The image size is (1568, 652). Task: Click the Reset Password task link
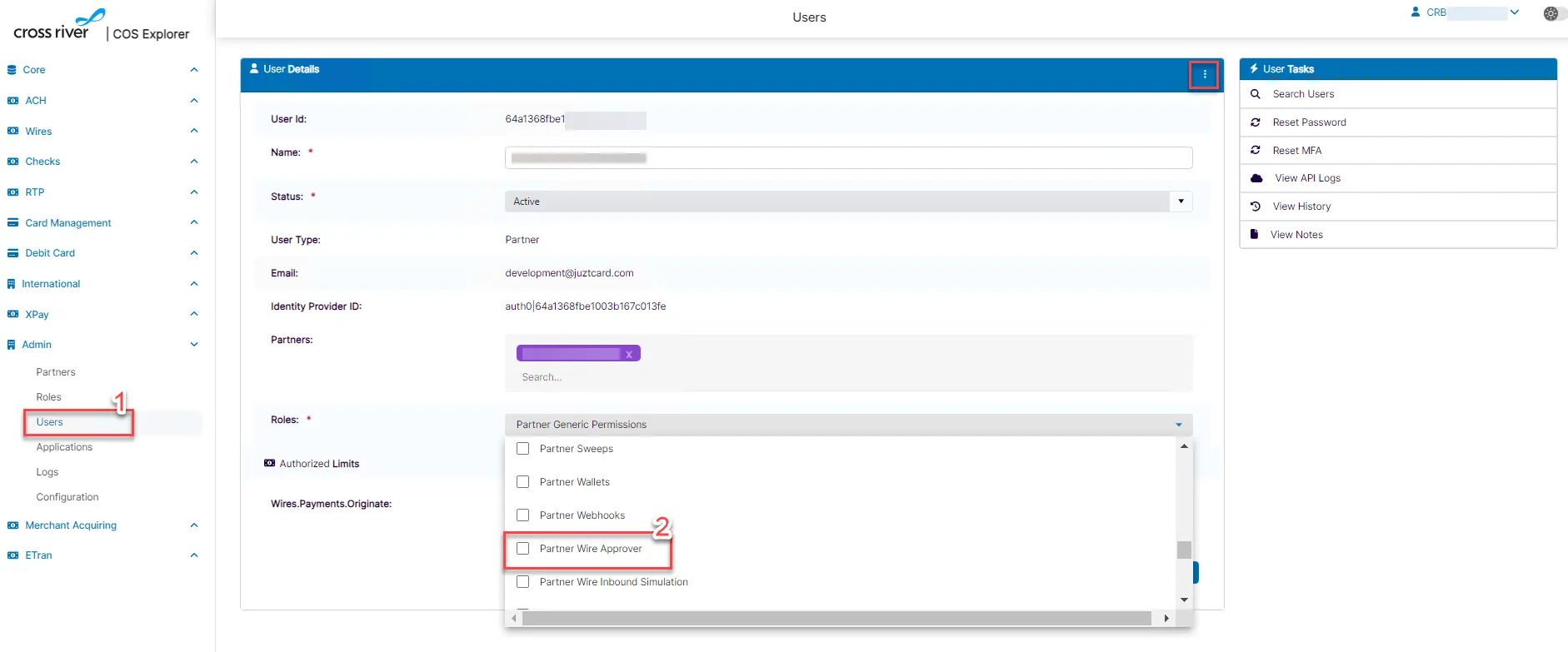click(x=1398, y=122)
